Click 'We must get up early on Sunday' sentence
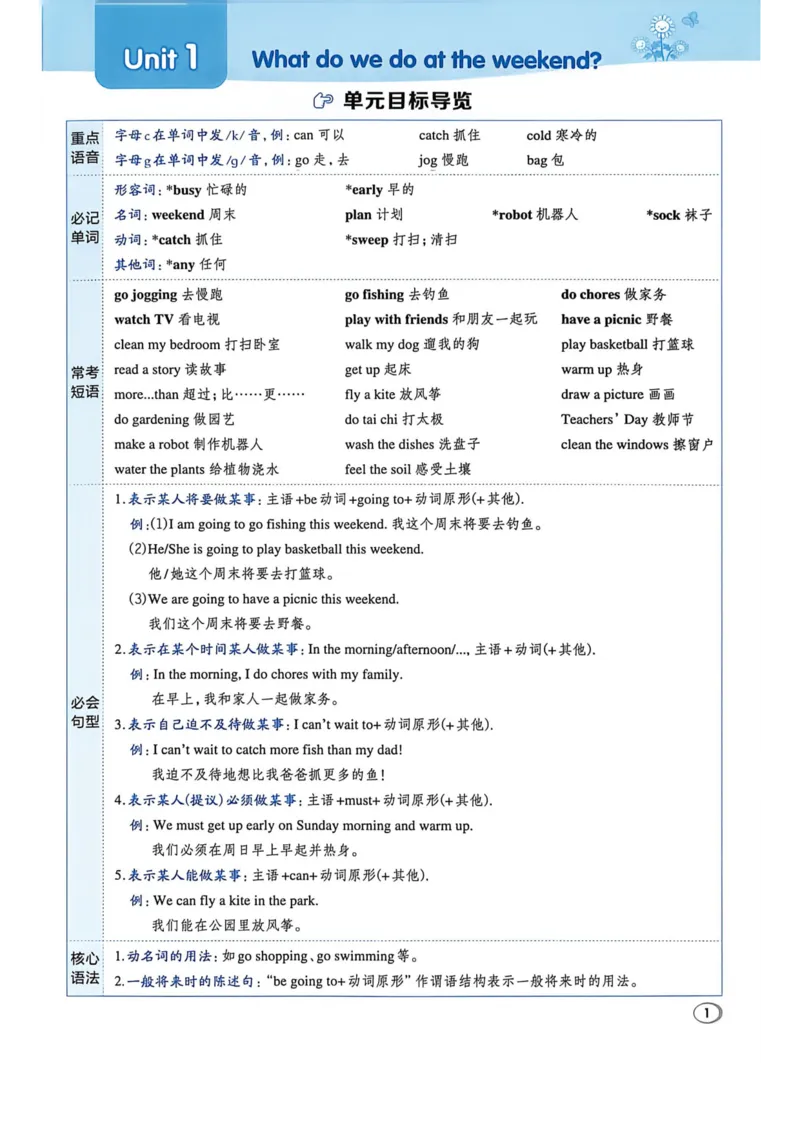800x1132 pixels. [x=313, y=825]
